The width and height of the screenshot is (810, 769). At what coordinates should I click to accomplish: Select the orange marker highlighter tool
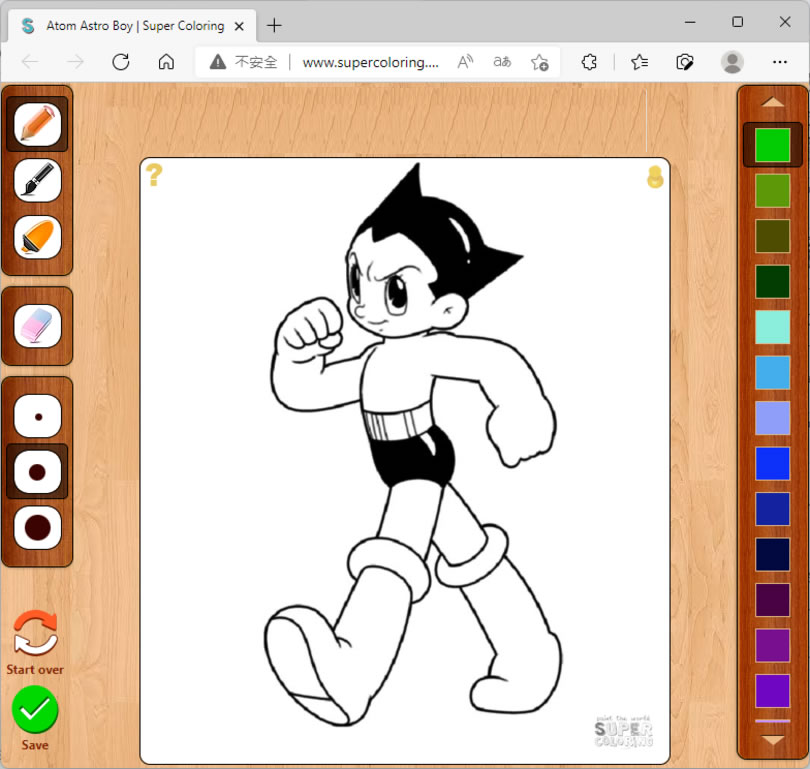pyautogui.click(x=37, y=237)
